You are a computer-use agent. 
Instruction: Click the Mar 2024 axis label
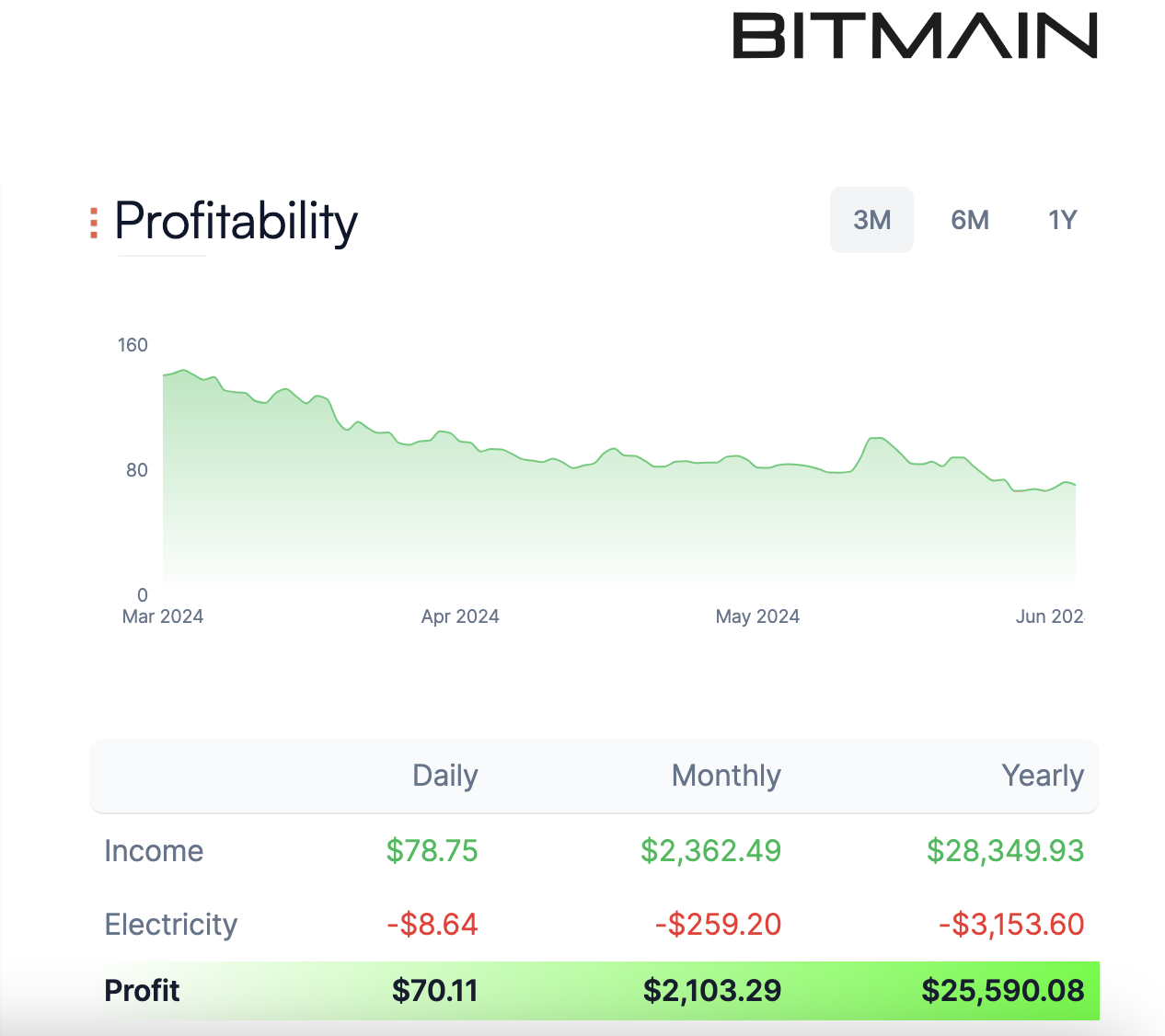[x=163, y=616]
